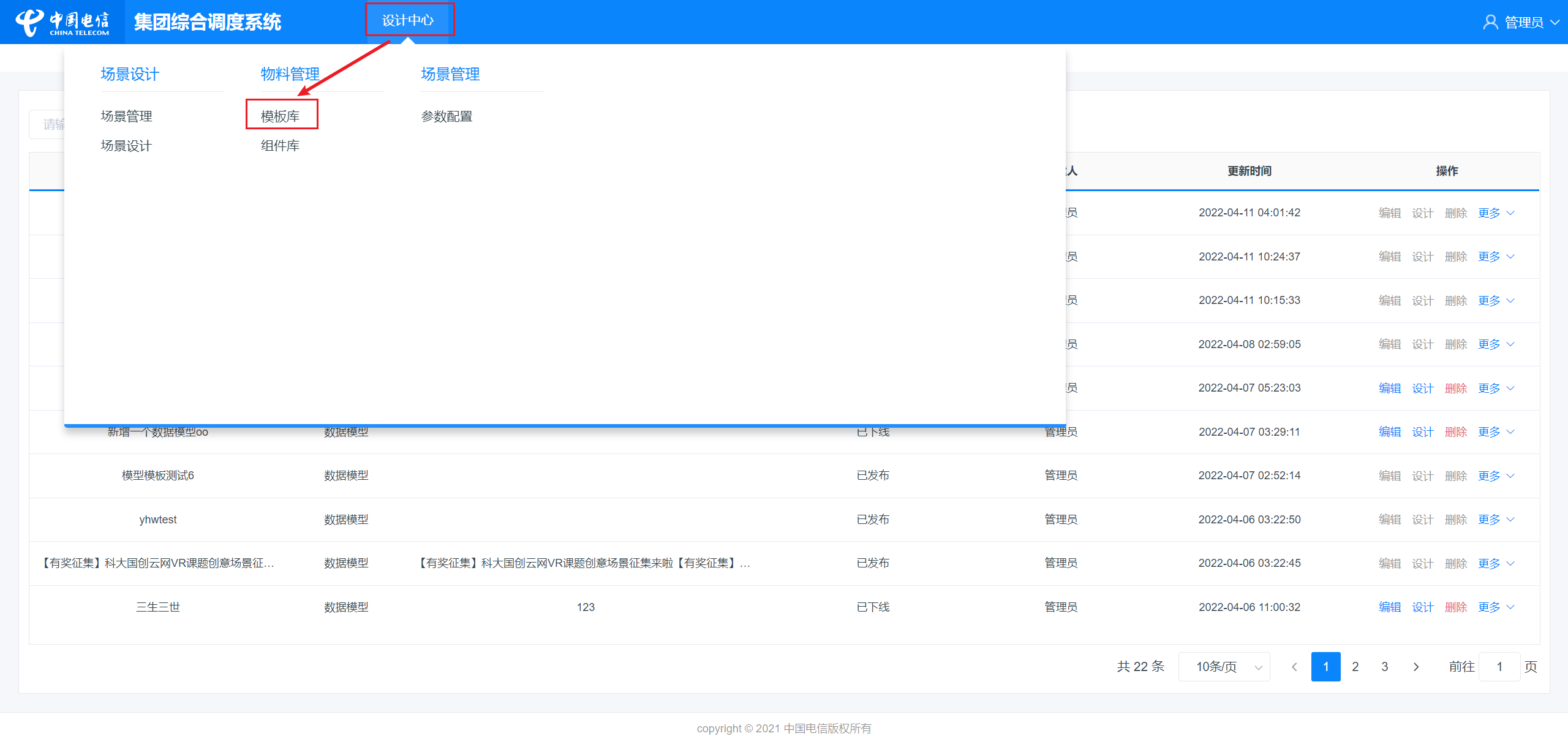Click the go-to page number field
This screenshot has width=1568, height=736.
[x=1499, y=667]
